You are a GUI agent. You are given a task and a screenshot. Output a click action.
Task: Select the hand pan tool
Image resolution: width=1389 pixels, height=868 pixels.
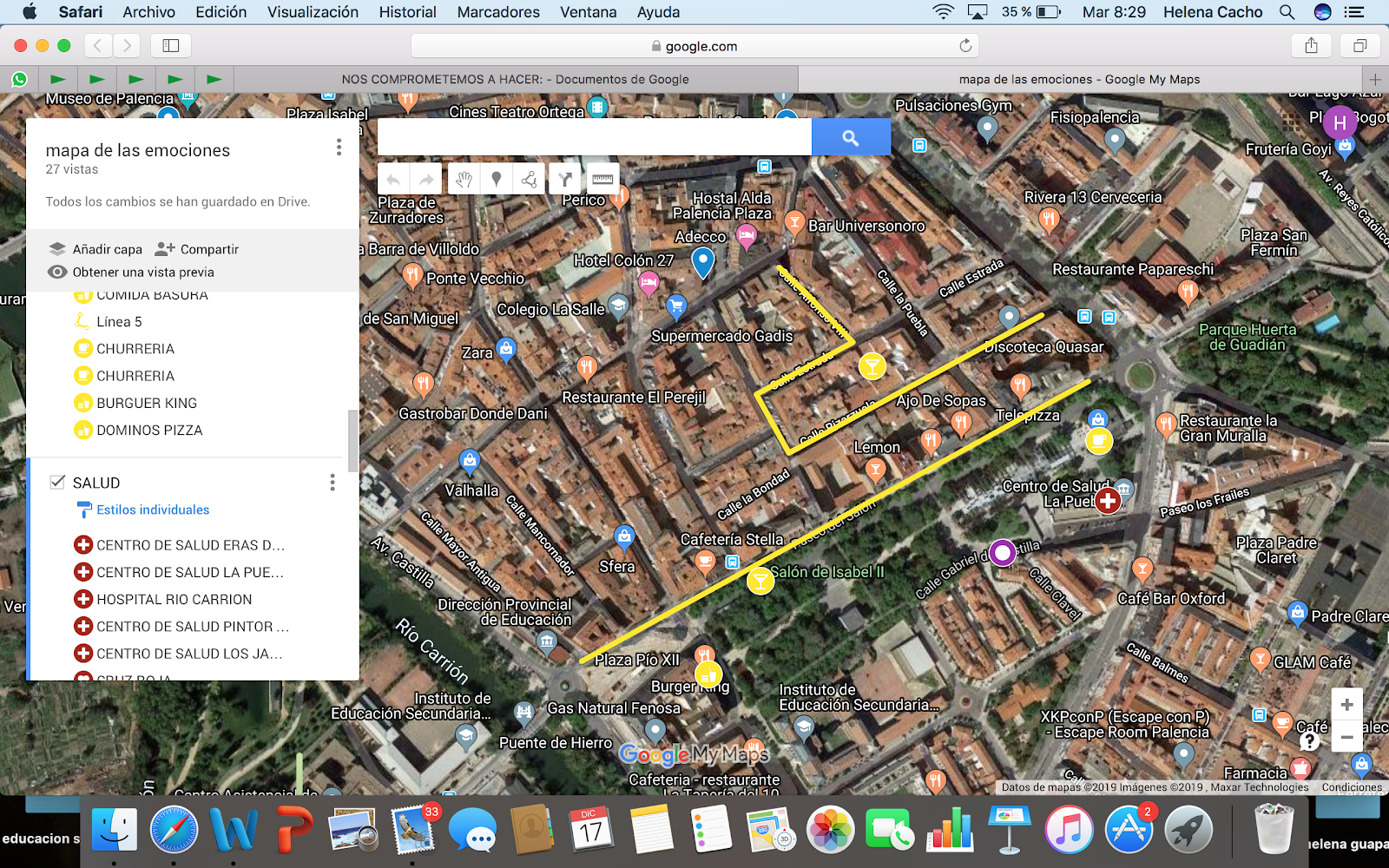[464, 181]
